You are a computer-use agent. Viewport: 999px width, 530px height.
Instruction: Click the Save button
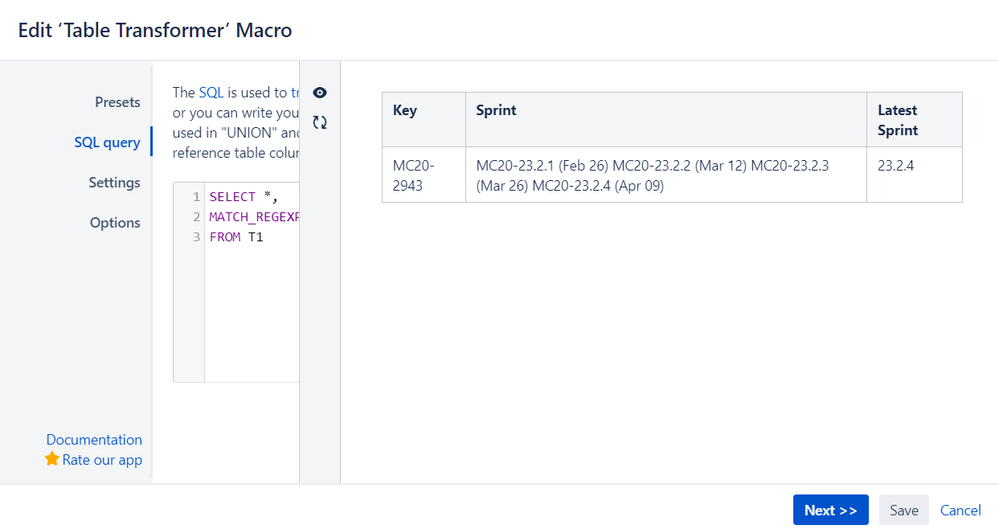tap(903, 510)
